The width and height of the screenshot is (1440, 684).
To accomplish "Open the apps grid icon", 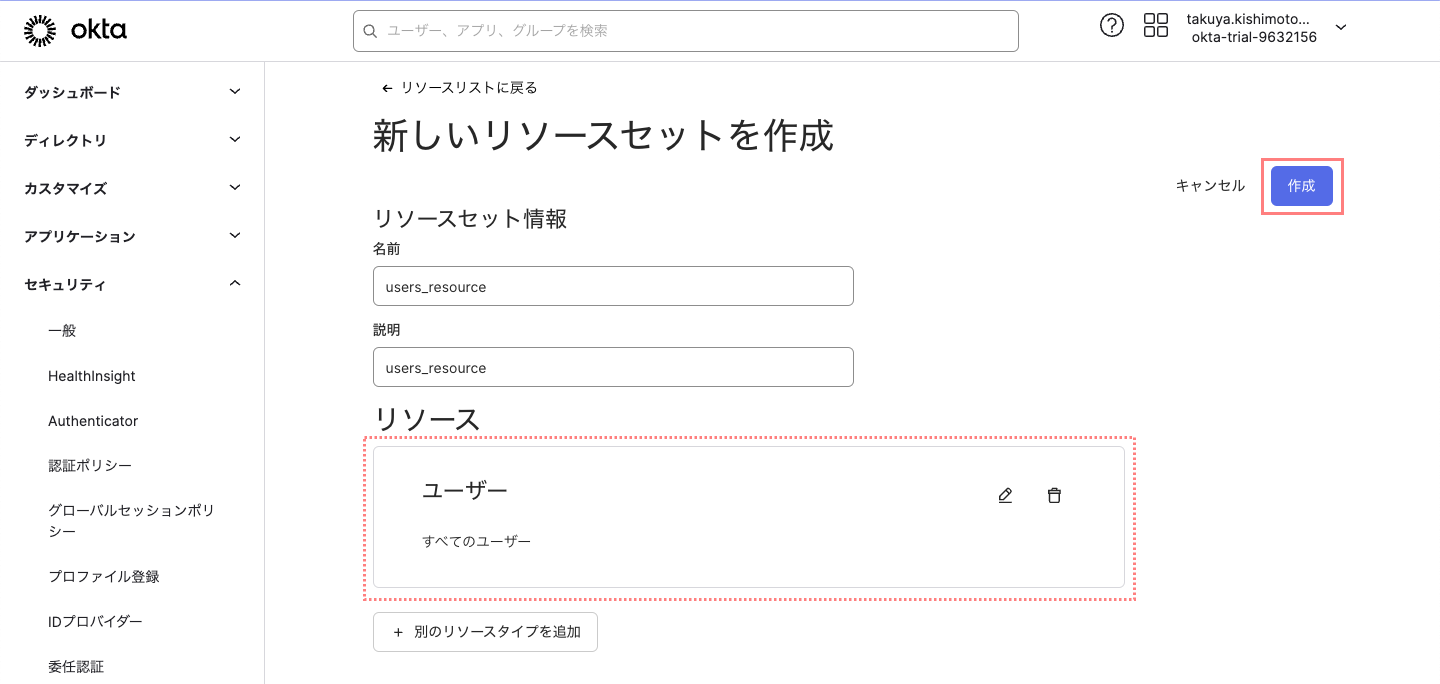I will (1156, 26).
